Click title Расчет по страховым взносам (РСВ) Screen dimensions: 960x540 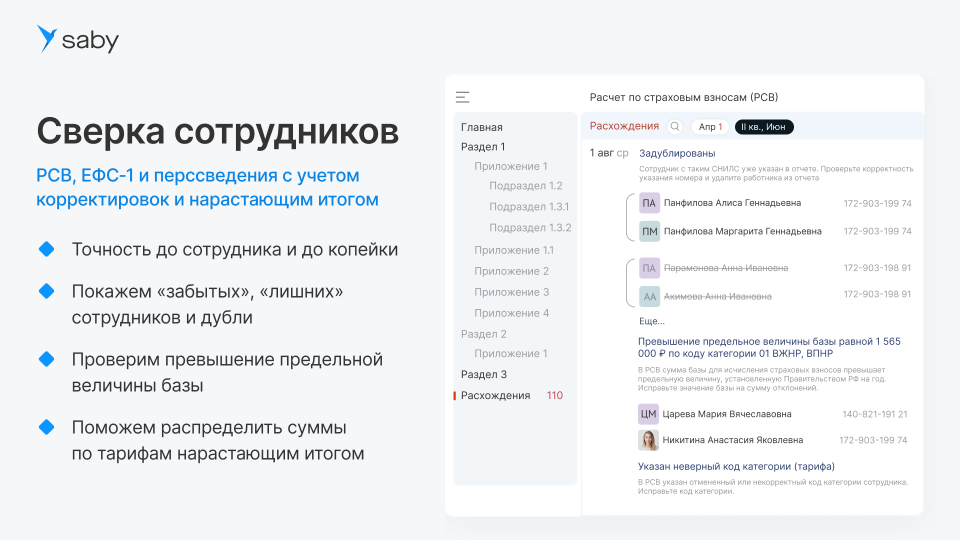coord(683,97)
